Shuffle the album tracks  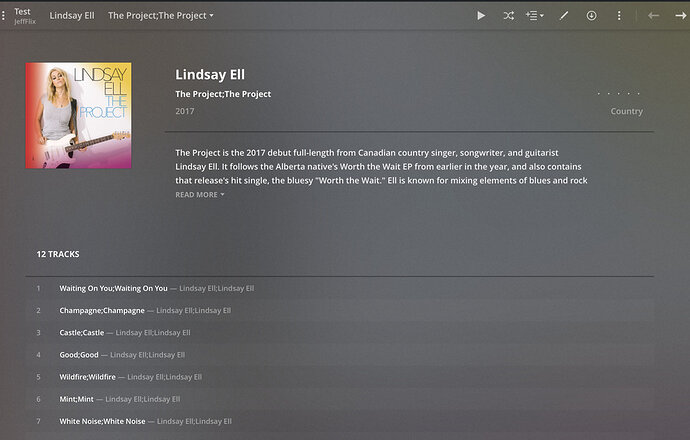tap(508, 16)
